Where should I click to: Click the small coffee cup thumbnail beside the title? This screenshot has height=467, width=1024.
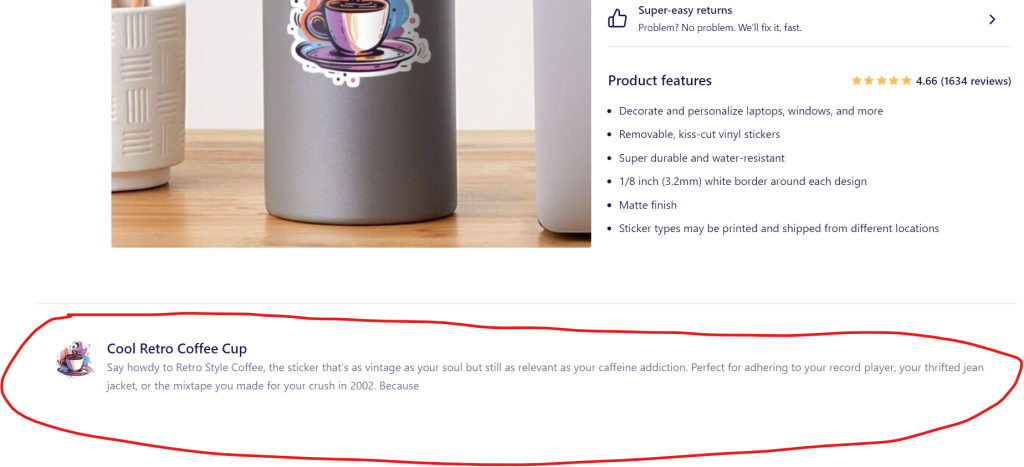pos(72,359)
